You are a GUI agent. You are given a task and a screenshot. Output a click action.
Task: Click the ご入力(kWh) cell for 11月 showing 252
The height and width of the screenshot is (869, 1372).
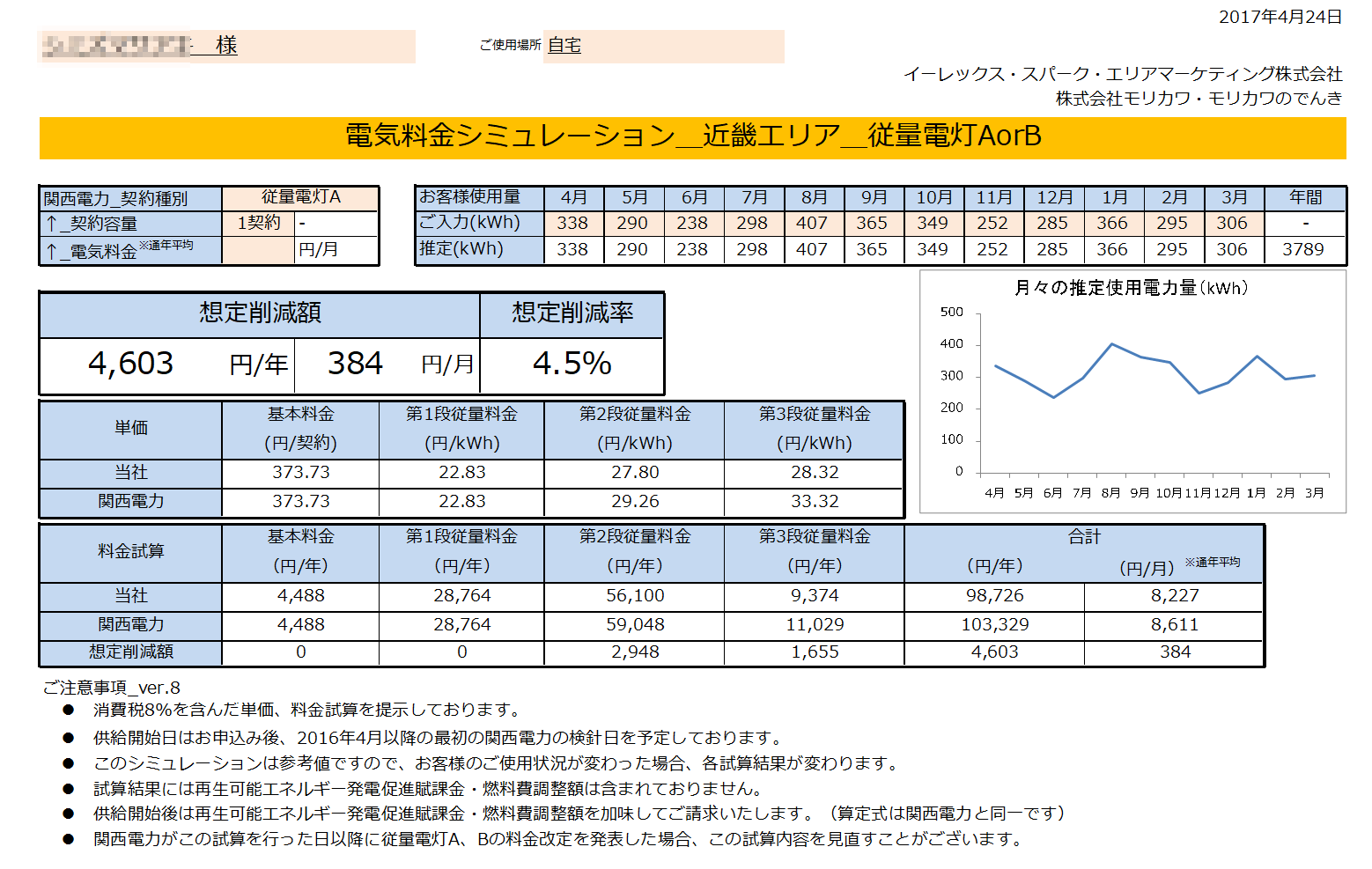(992, 224)
